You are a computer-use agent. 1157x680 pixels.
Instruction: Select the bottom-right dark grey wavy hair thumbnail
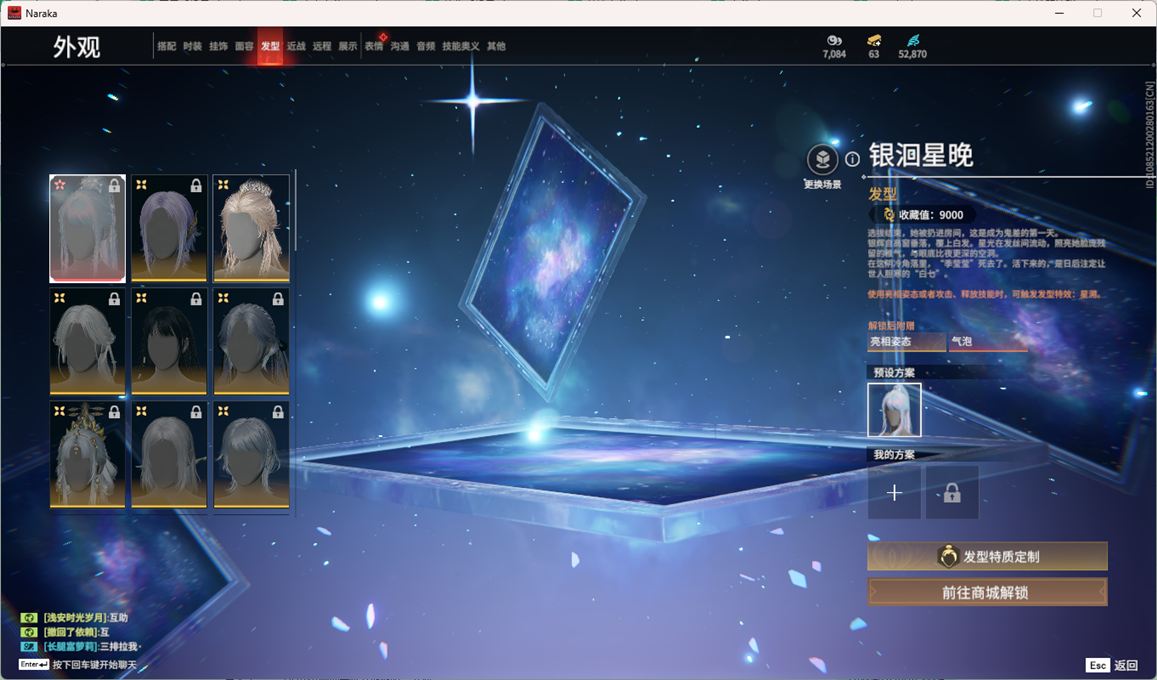(x=251, y=454)
